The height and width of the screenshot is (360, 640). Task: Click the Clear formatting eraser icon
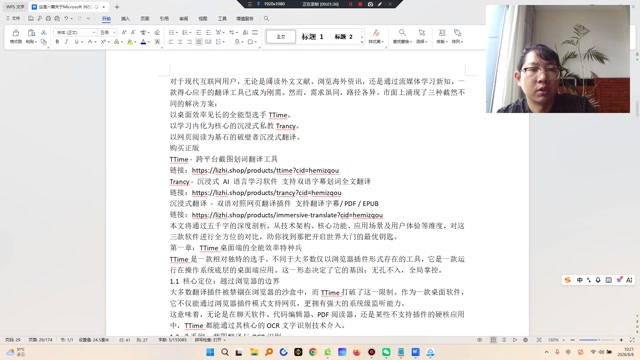(x=157, y=33)
